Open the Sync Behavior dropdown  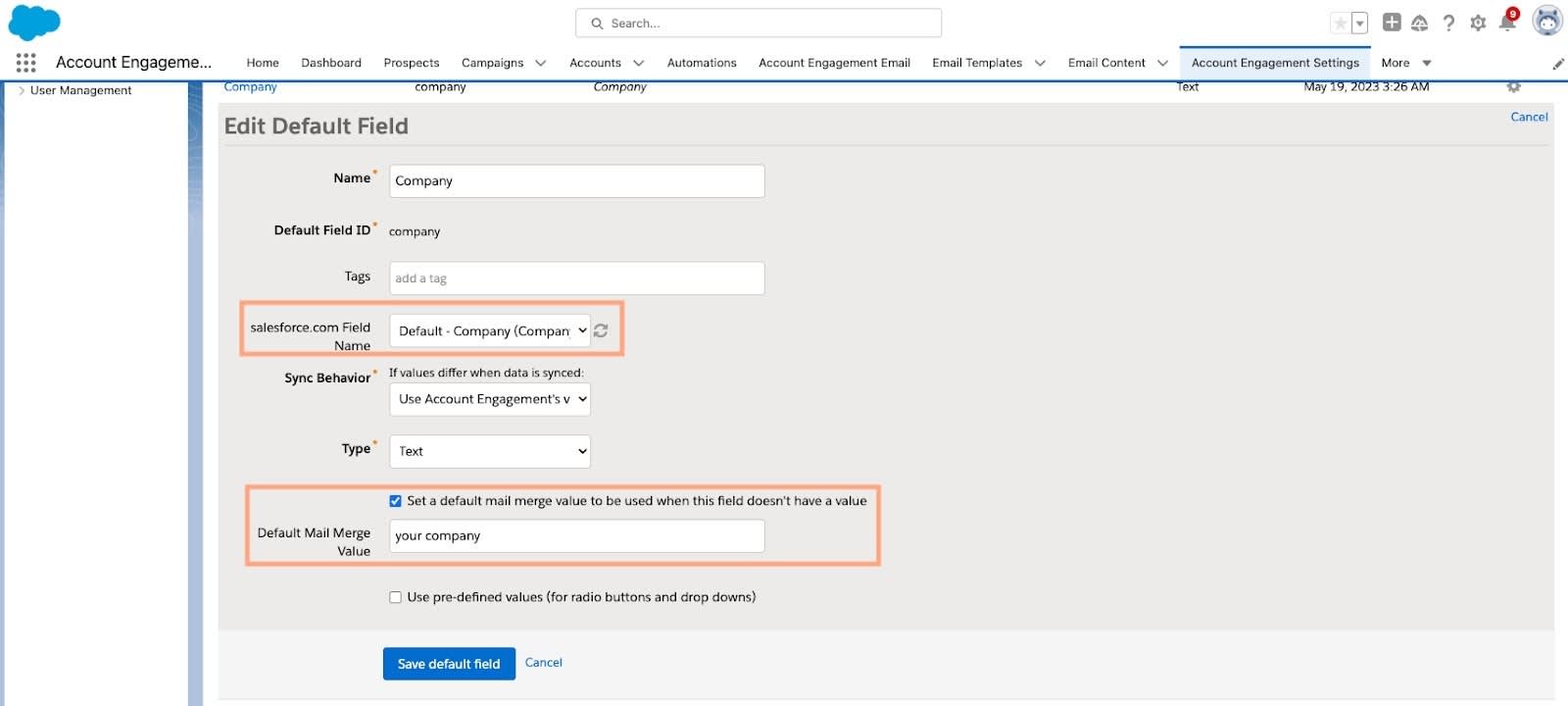click(x=490, y=399)
